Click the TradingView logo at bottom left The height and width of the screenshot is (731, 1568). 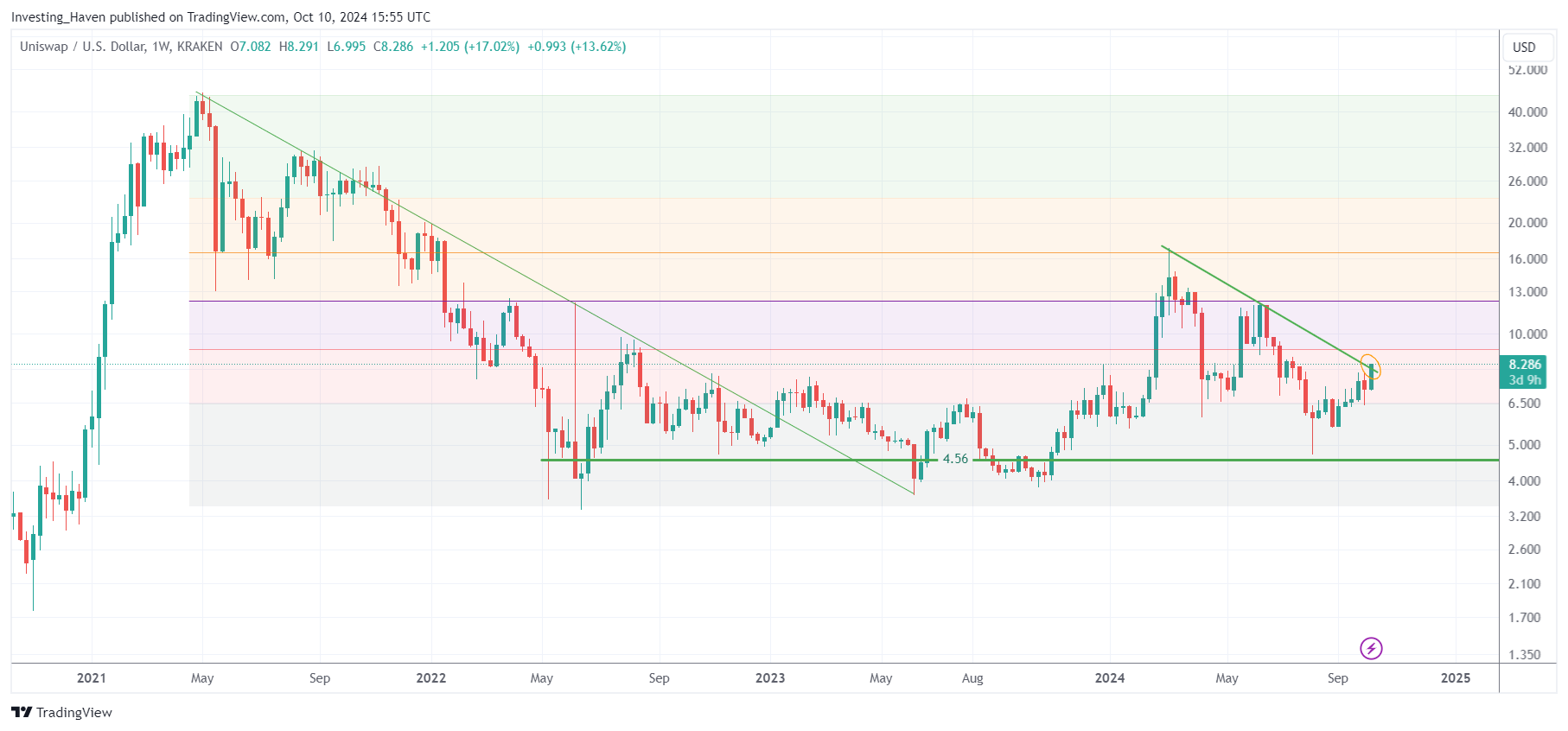[62, 712]
